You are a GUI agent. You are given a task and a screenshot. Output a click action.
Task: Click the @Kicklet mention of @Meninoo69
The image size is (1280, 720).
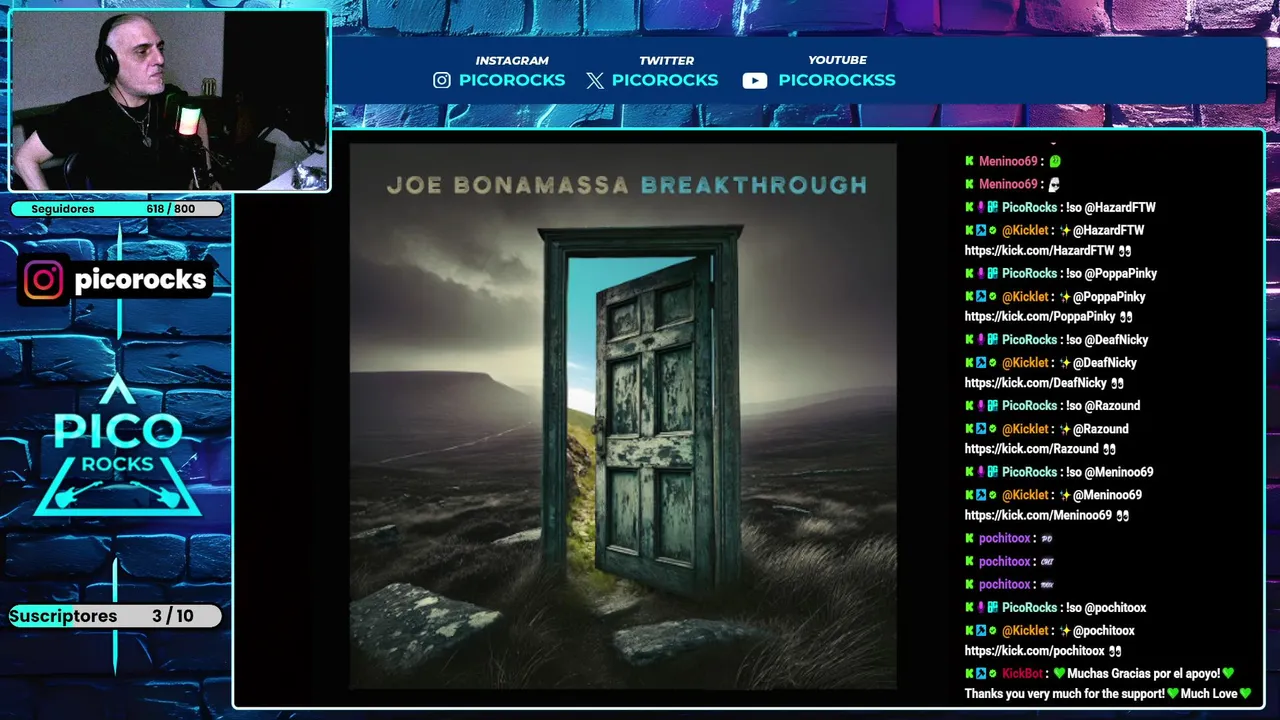1107,495
